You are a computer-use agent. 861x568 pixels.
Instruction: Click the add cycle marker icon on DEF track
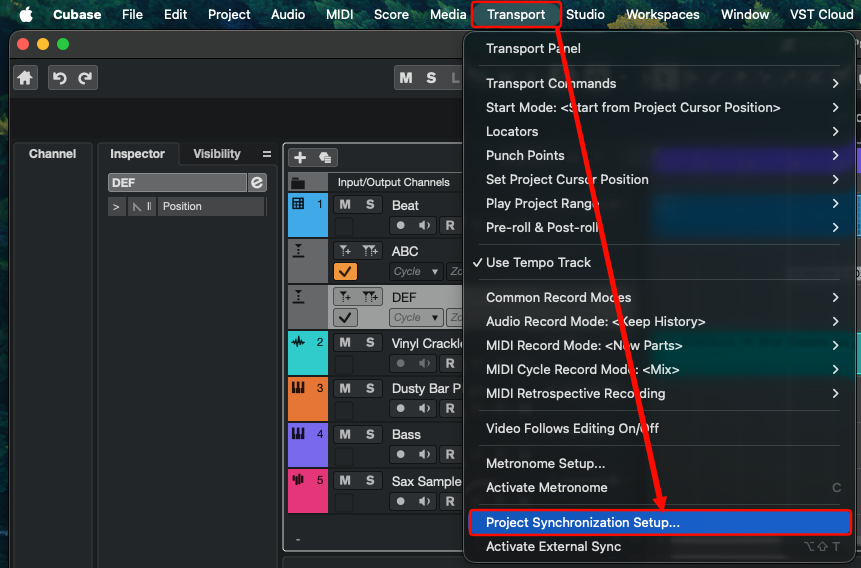tap(370, 297)
